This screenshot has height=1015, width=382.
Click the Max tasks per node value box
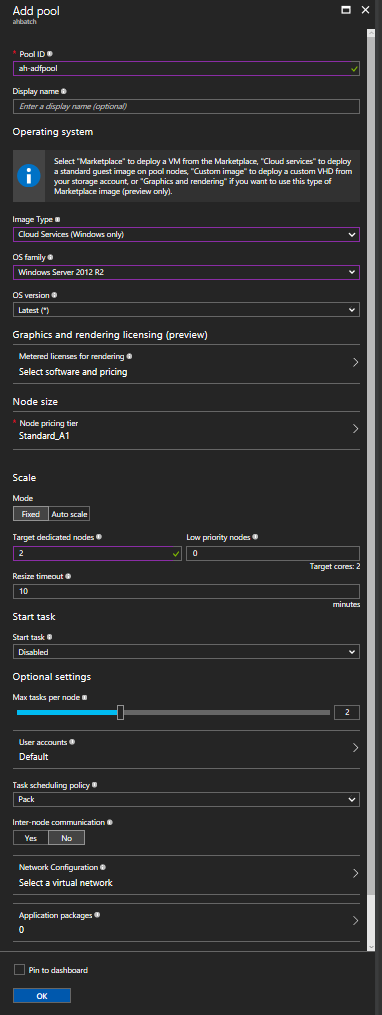tap(346, 713)
